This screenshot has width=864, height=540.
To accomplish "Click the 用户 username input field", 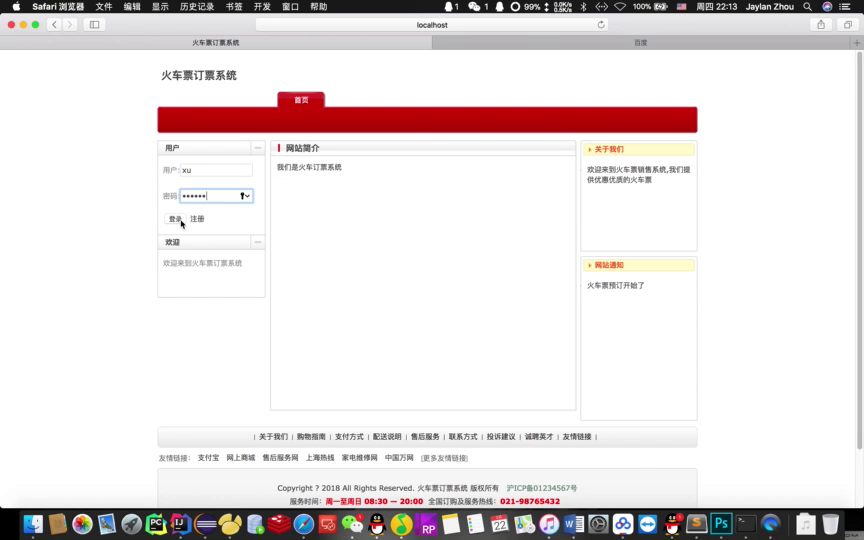I will (x=216, y=170).
